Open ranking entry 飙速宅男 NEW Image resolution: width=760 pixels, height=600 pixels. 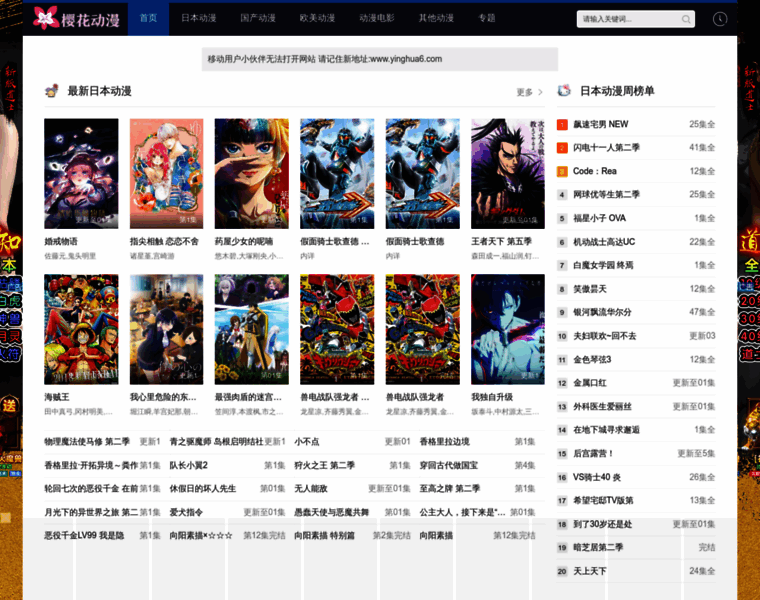(601, 125)
